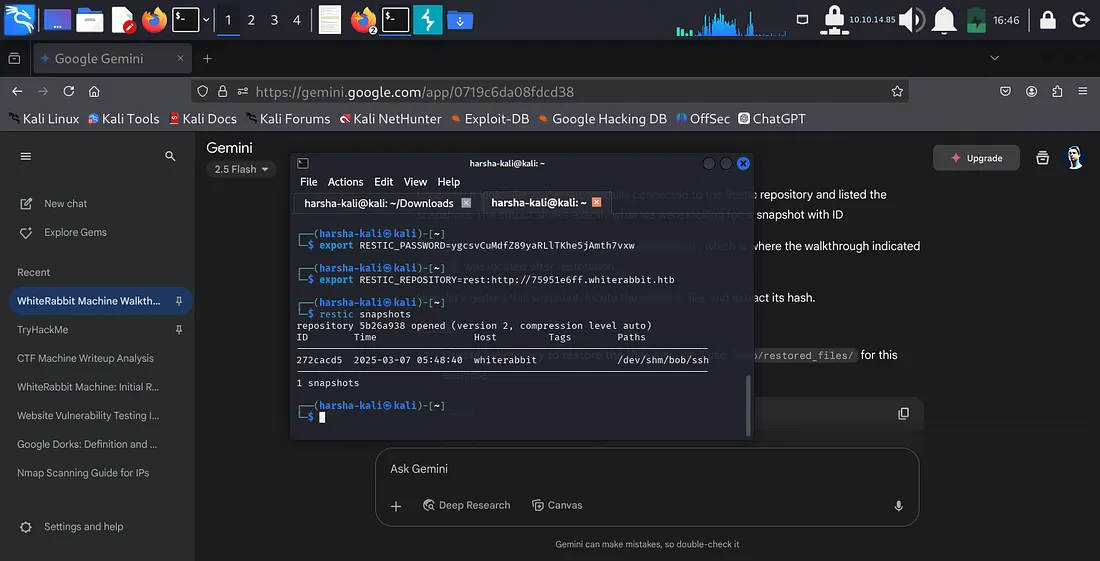The image size is (1100, 561).
Task: Open Exploit-DB bookmark
Action: pos(490,119)
